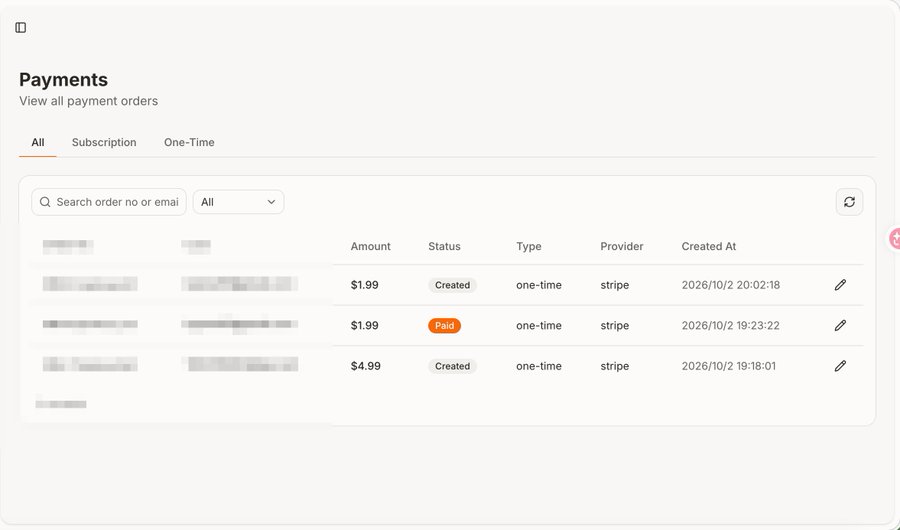Click the 2026/10/2 20:02:18 timestamp
The image size is (900, 530).
pyautogui.click(x=731, y=285)
